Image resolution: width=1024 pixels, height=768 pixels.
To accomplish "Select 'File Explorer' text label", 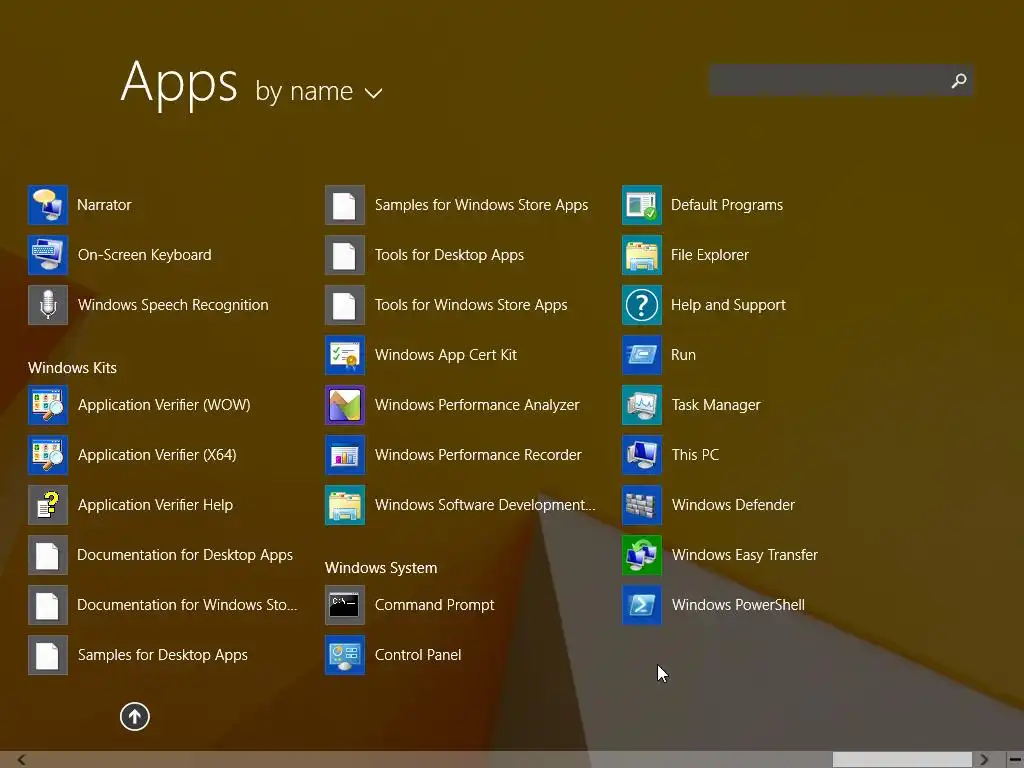I will 710,255.
